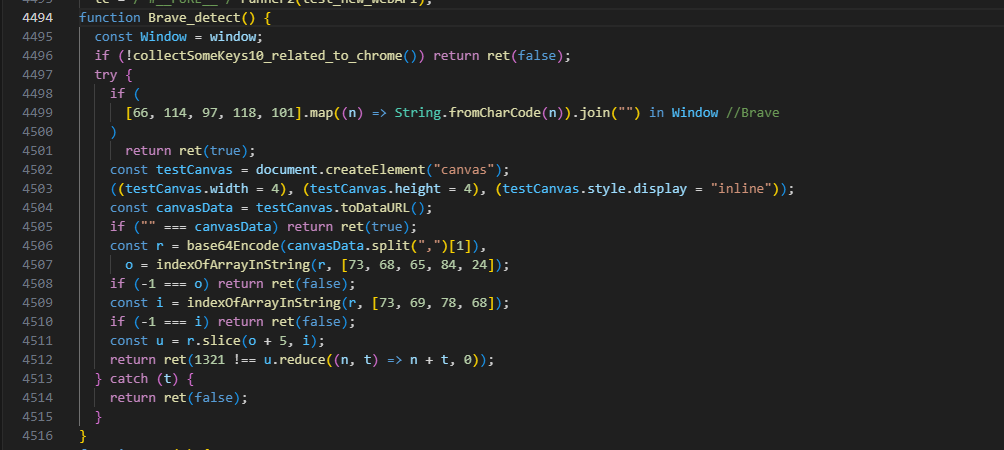This screenshot has height=450, width=1004.
Task: Click toDataURL method call
Action: 375,208
